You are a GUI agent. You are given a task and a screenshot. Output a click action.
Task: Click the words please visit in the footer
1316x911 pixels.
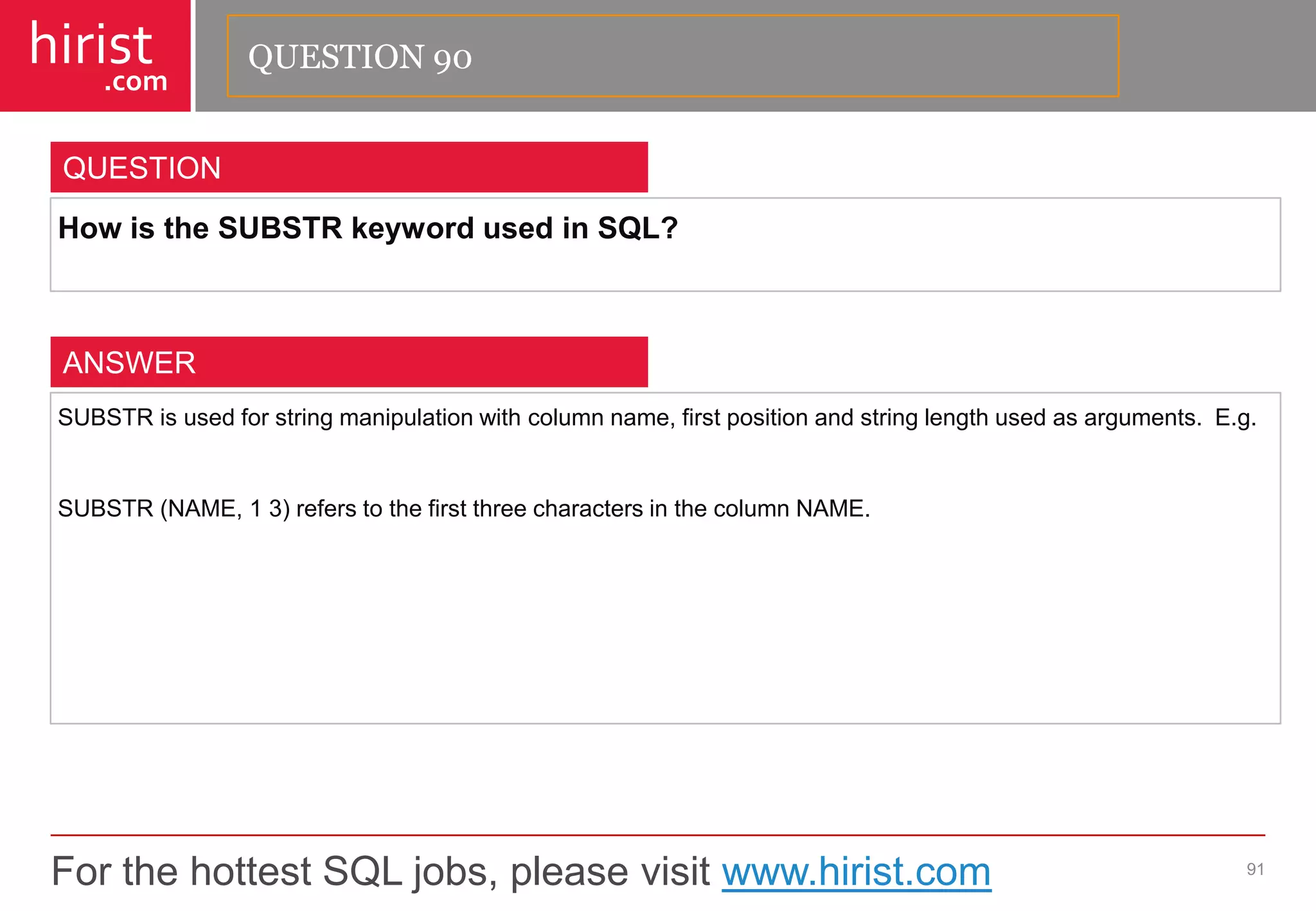click(610, 872)
